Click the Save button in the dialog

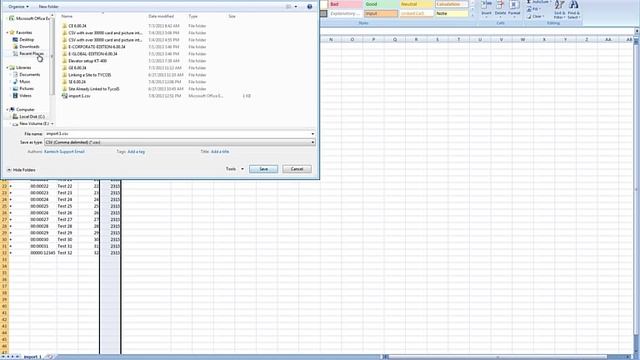pyautogui.click(x=263, y=169)
